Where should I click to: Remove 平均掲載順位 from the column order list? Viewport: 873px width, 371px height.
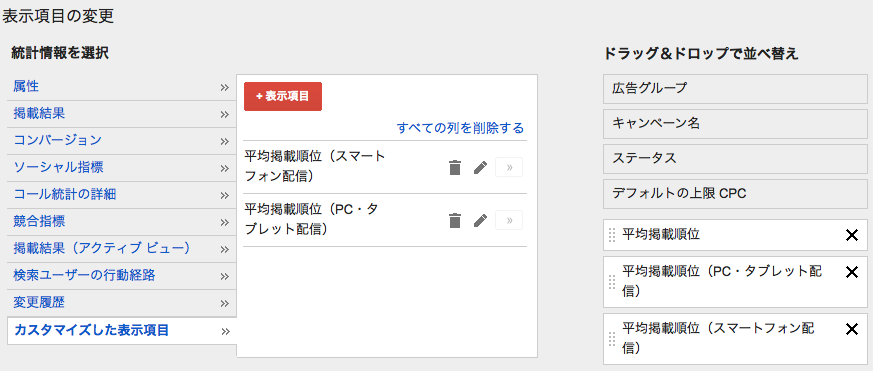pos(851,236)
